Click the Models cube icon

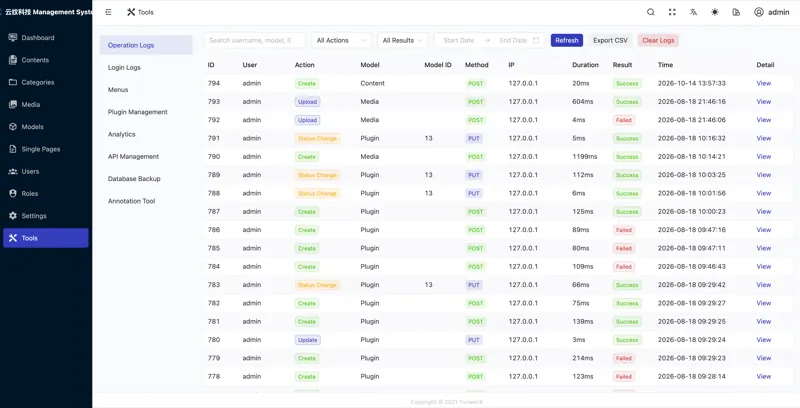click(13, 126)
